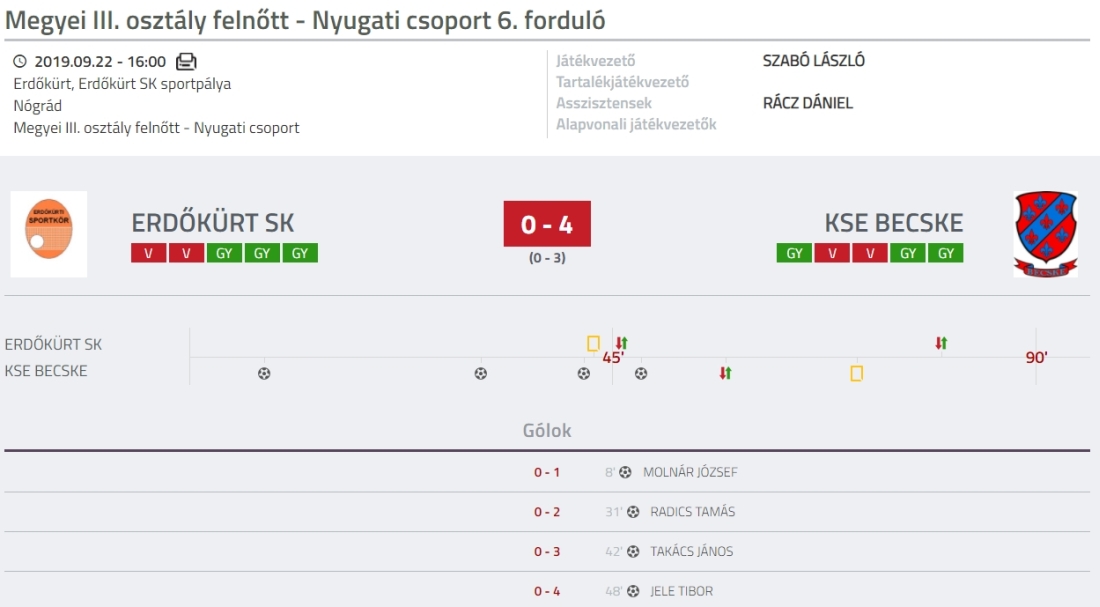Screen dimensions: 1100x607
Task: Click KSE Becske's yellow card timeline icon
Action: [x=857, y=373]
